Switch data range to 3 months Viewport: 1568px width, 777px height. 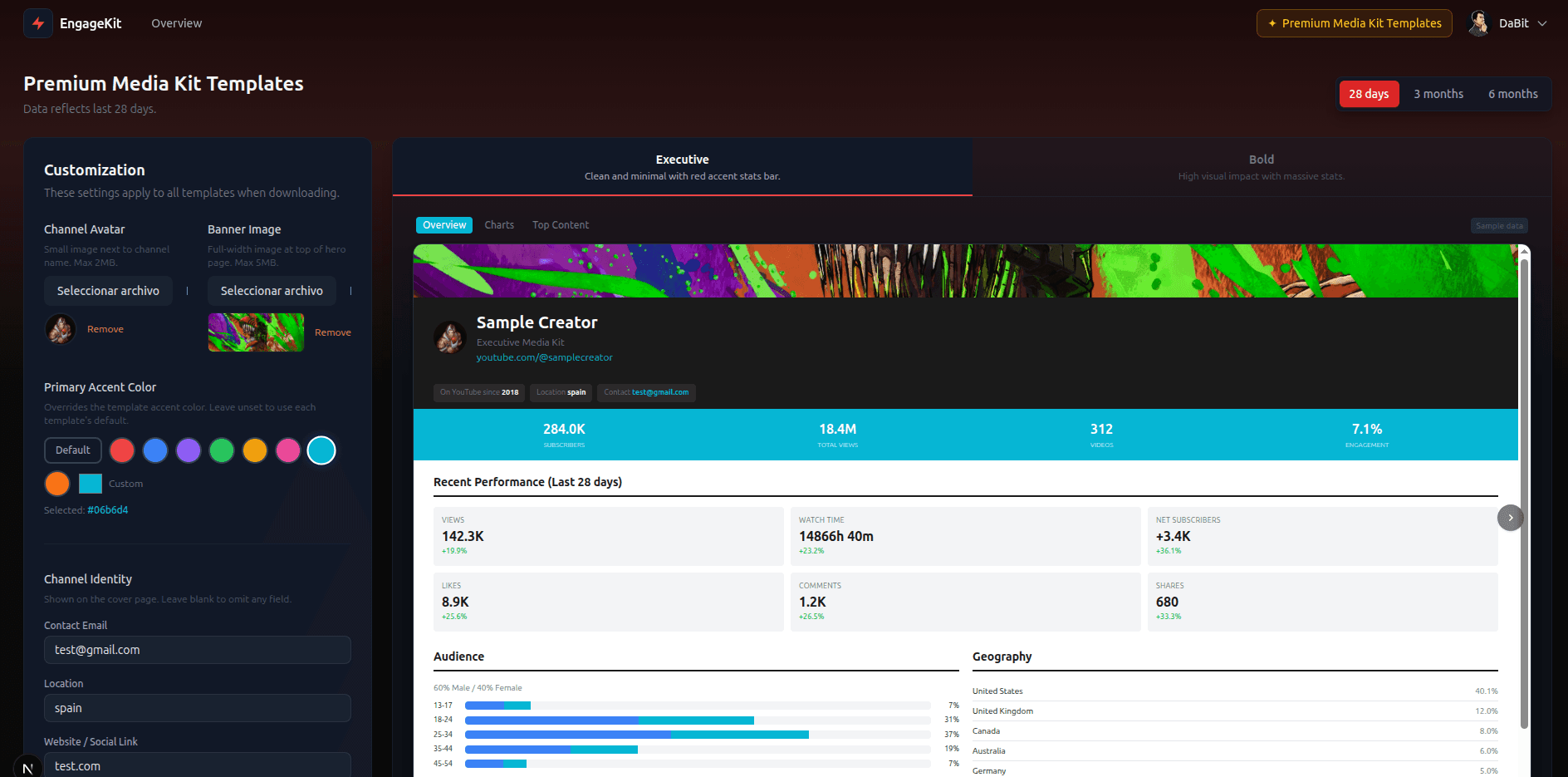tap(1438, 93)
